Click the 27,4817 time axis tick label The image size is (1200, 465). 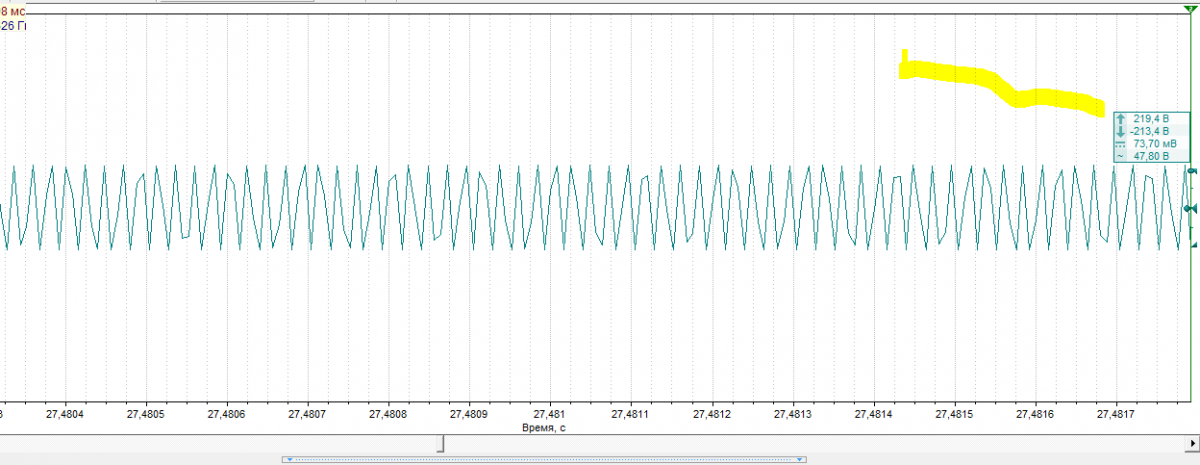coord(1117,412)
